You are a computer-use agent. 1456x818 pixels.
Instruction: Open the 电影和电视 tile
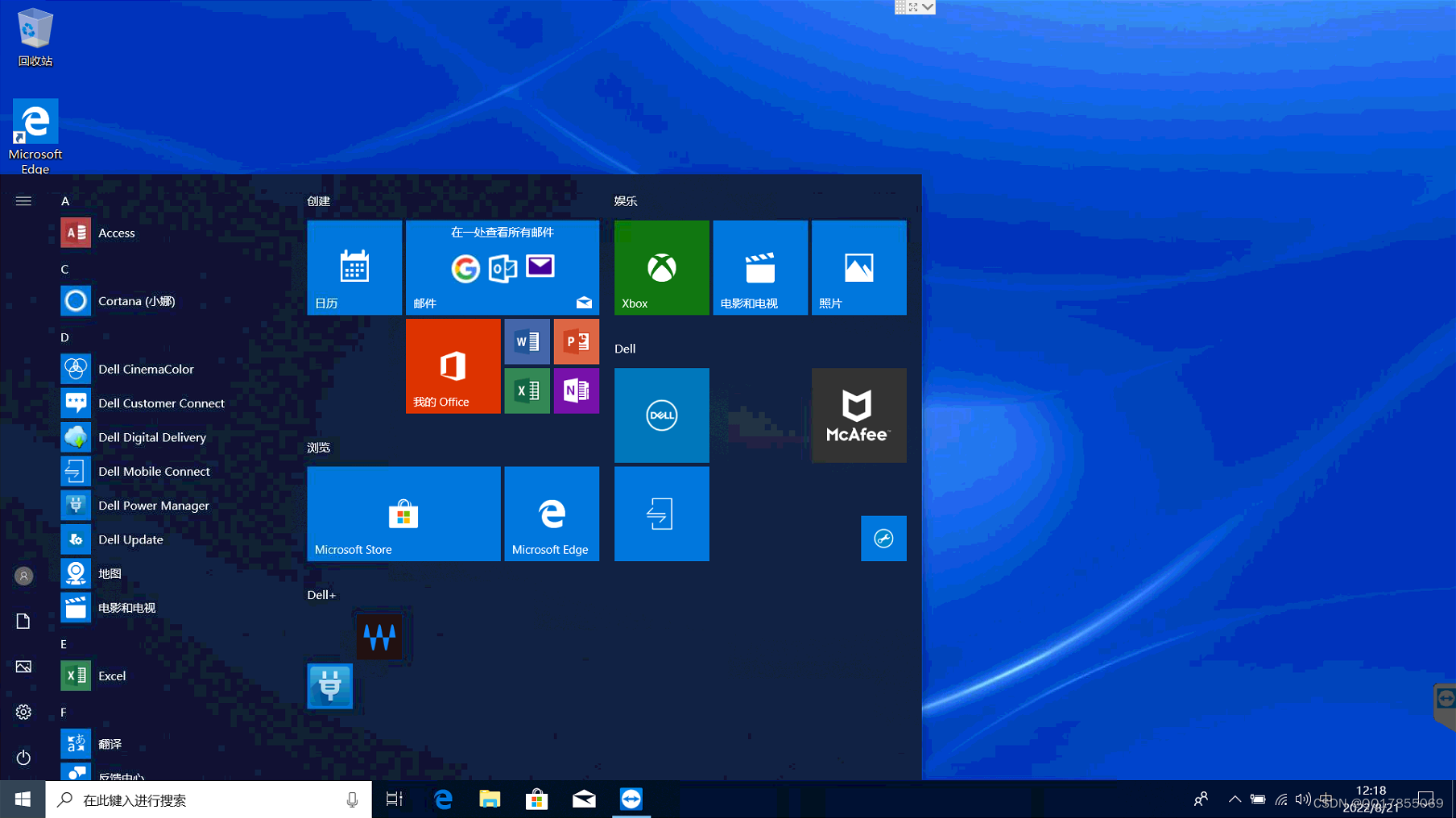point(760,267)
